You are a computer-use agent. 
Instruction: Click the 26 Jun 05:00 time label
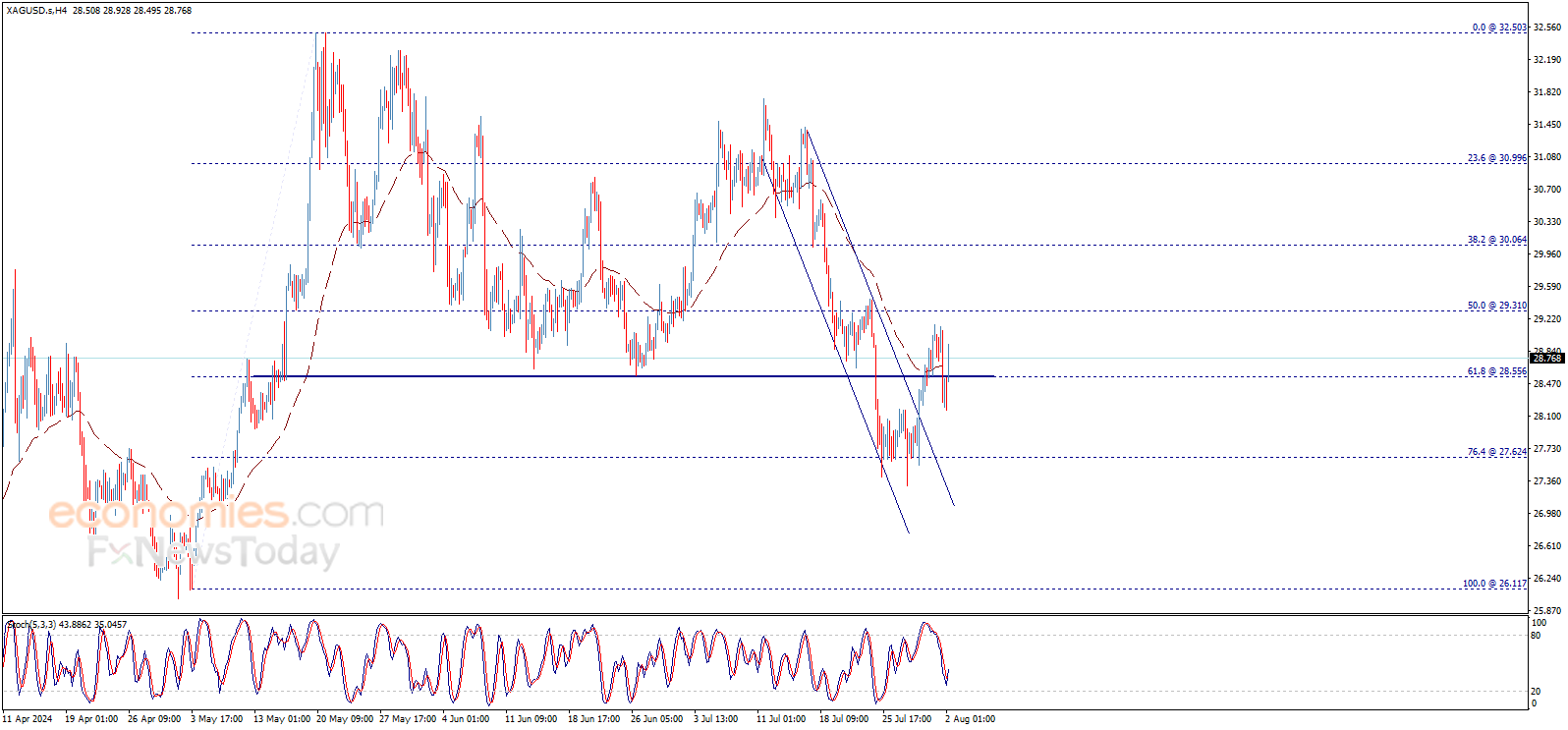tap(656, 719)
